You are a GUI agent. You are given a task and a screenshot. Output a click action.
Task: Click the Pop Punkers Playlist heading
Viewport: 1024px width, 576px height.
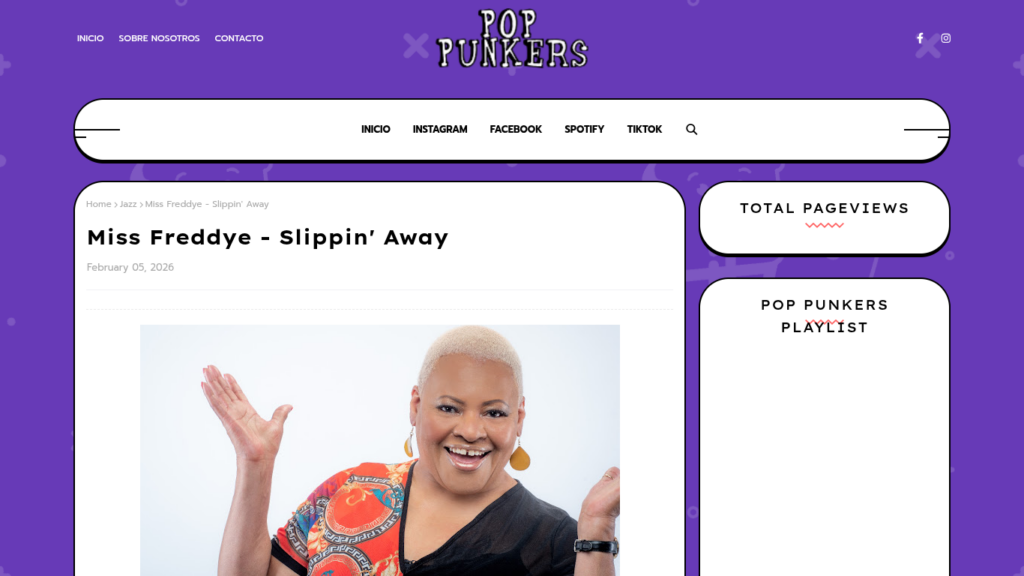(x=824, y=316)
